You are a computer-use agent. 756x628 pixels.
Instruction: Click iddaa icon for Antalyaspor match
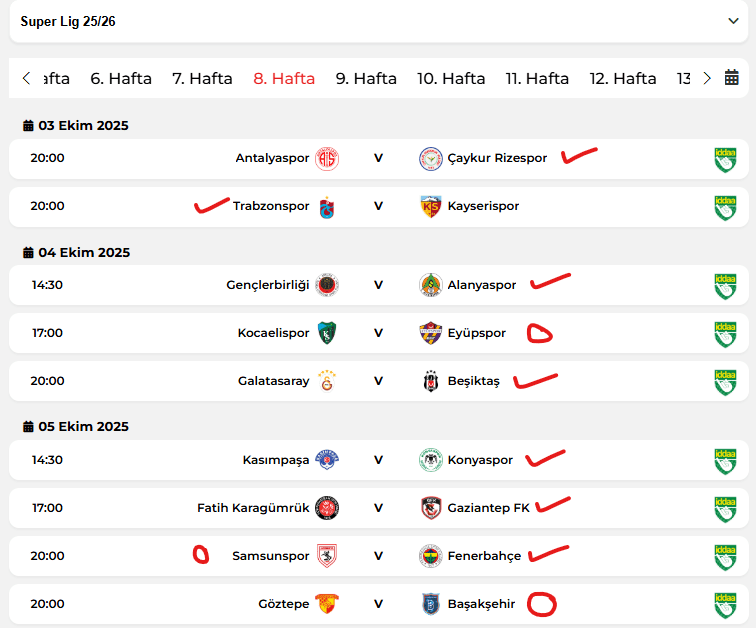click(x=724, y=159)
